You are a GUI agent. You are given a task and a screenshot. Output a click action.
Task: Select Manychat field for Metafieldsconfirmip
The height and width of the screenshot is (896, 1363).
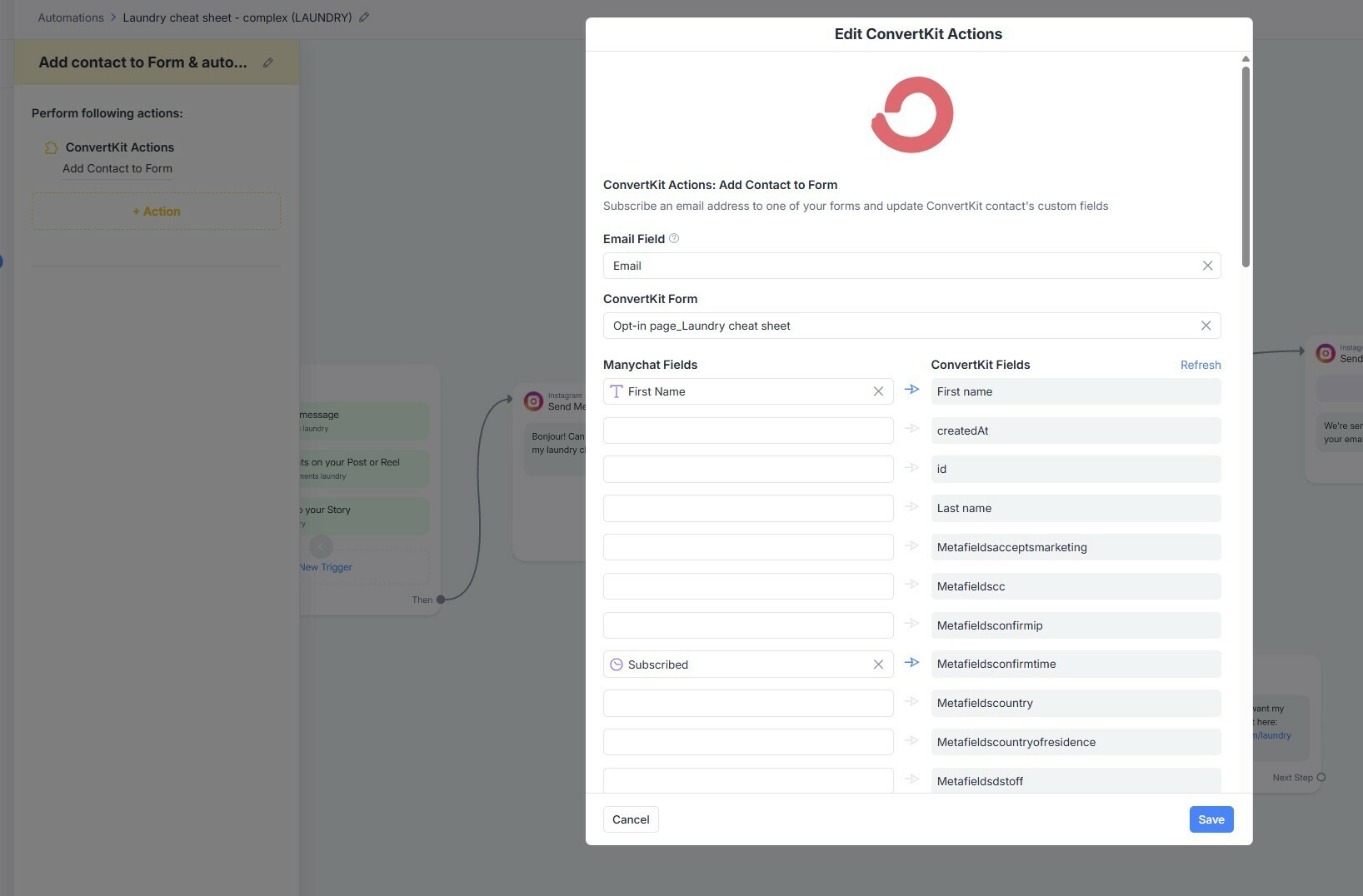pos(748,625)
